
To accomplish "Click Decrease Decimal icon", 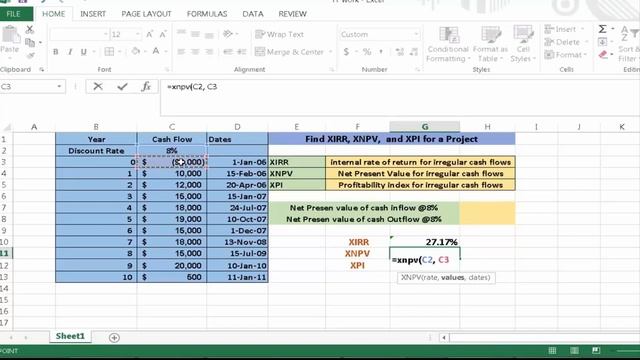I will 414,52.
